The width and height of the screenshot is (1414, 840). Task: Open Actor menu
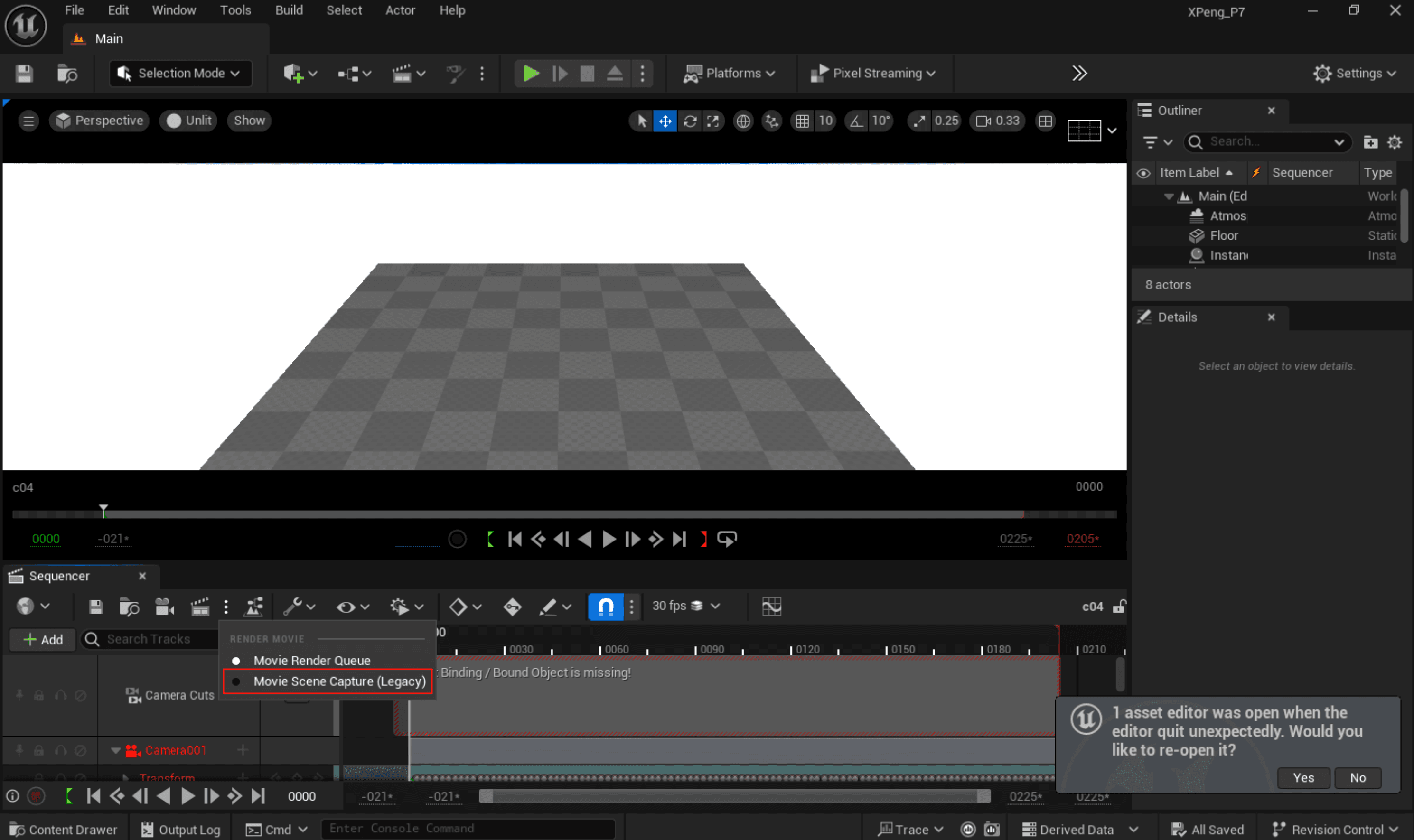[400, 10]
